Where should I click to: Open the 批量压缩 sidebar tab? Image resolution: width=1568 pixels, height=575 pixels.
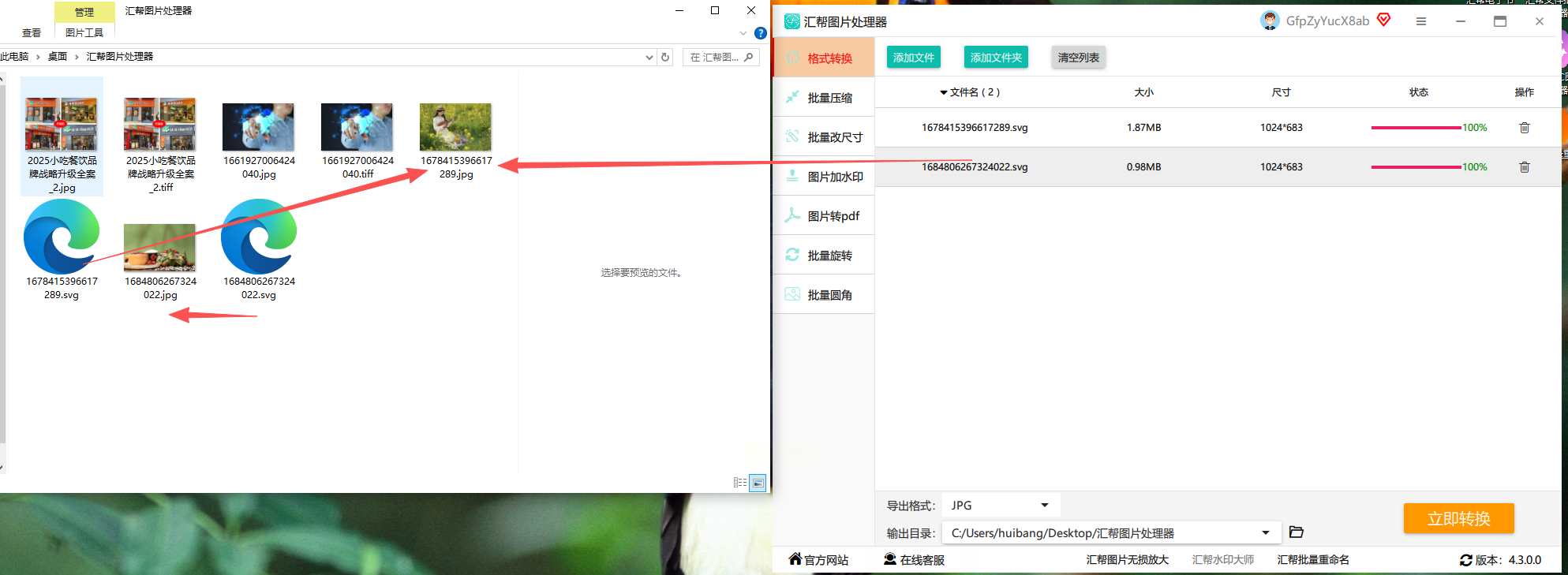click(823, 98)
